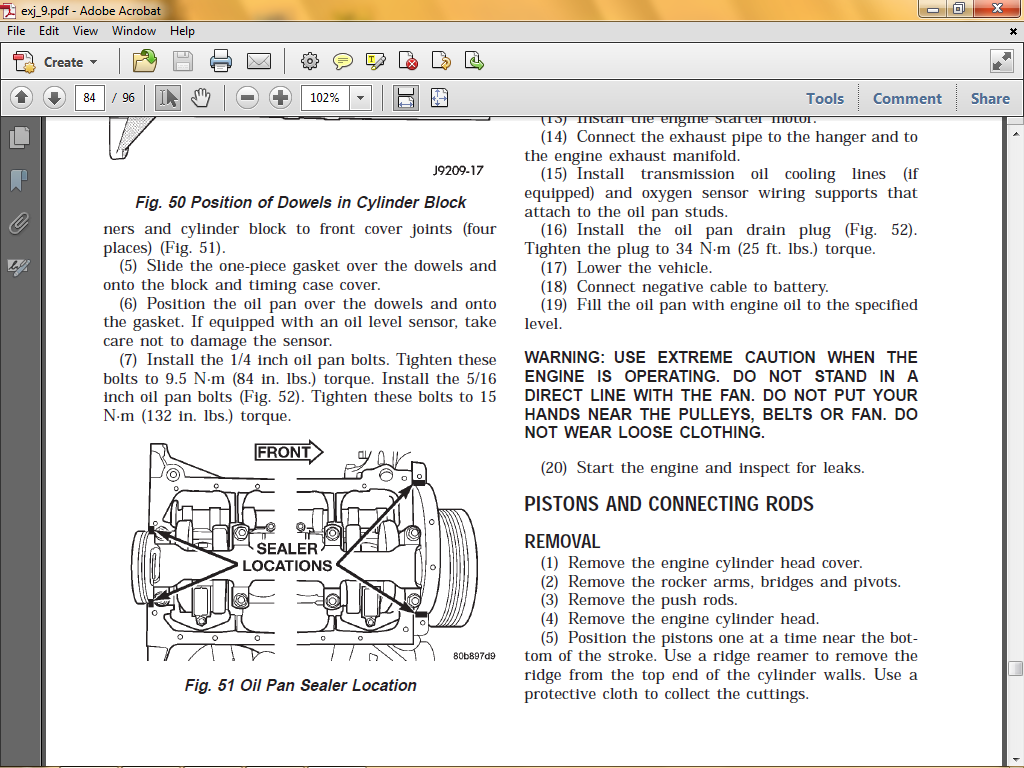
Task: Send the file by email envelope icon
Action: pyautogui.click(x=259, y=62)
